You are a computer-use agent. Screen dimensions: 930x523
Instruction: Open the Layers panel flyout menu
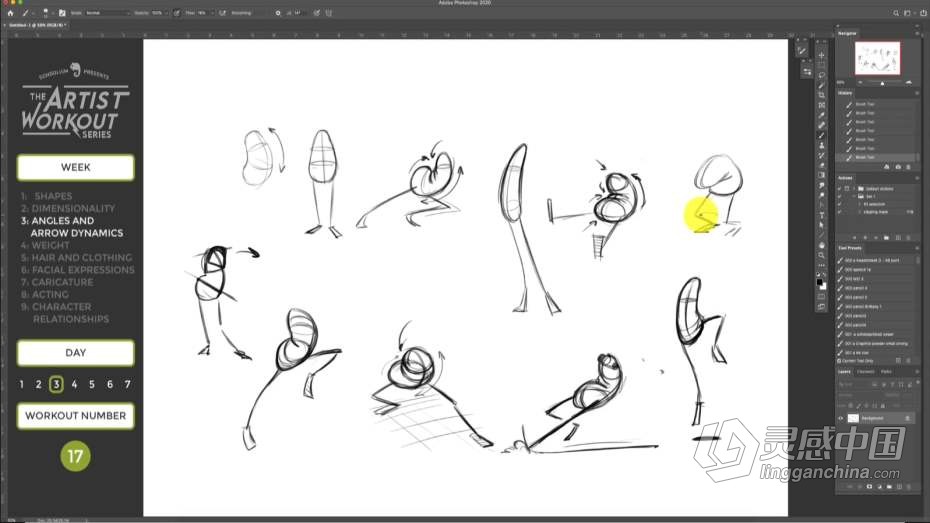click(917, 372)
